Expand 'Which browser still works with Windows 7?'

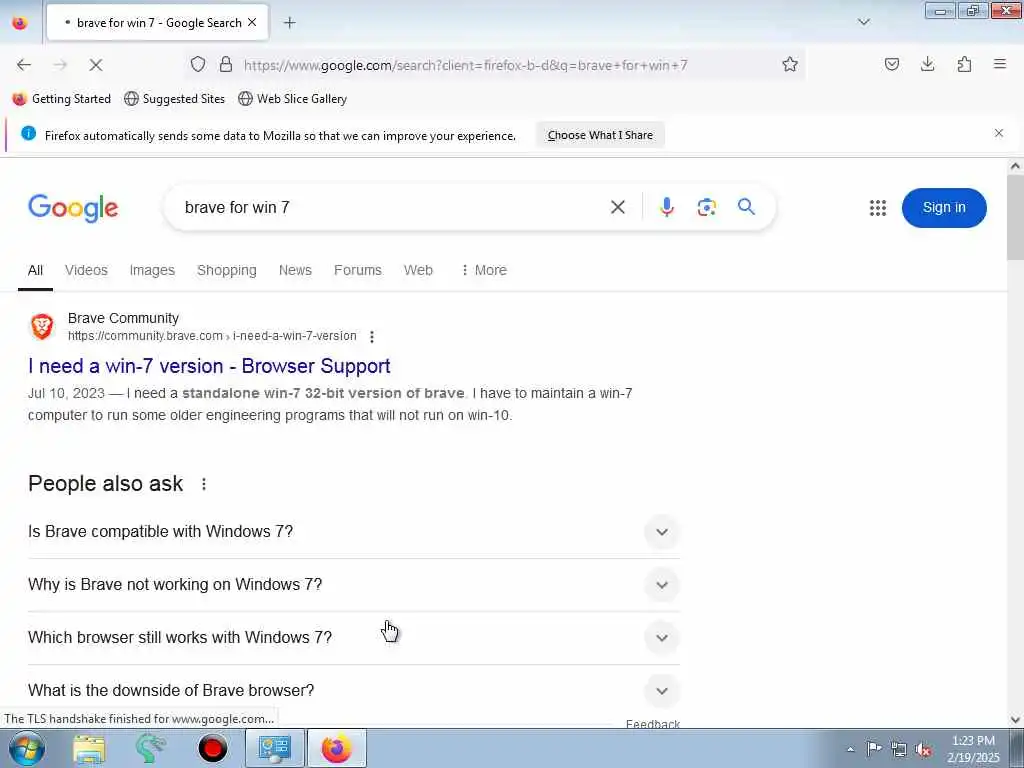pos(353,637)
